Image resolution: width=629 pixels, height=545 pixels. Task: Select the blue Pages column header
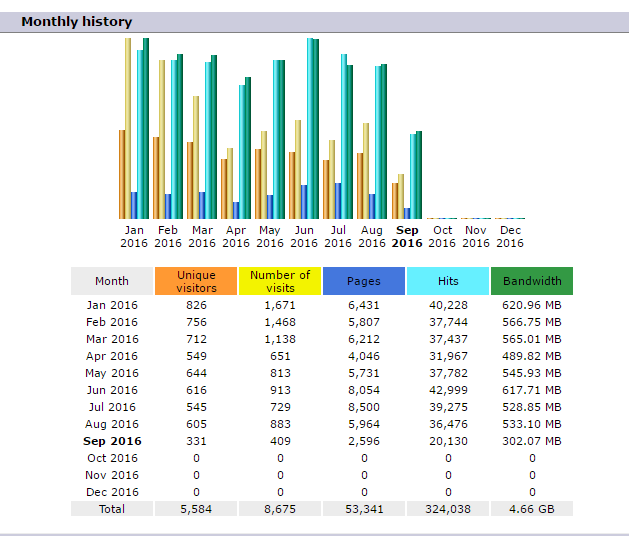[x=364, y=281]
